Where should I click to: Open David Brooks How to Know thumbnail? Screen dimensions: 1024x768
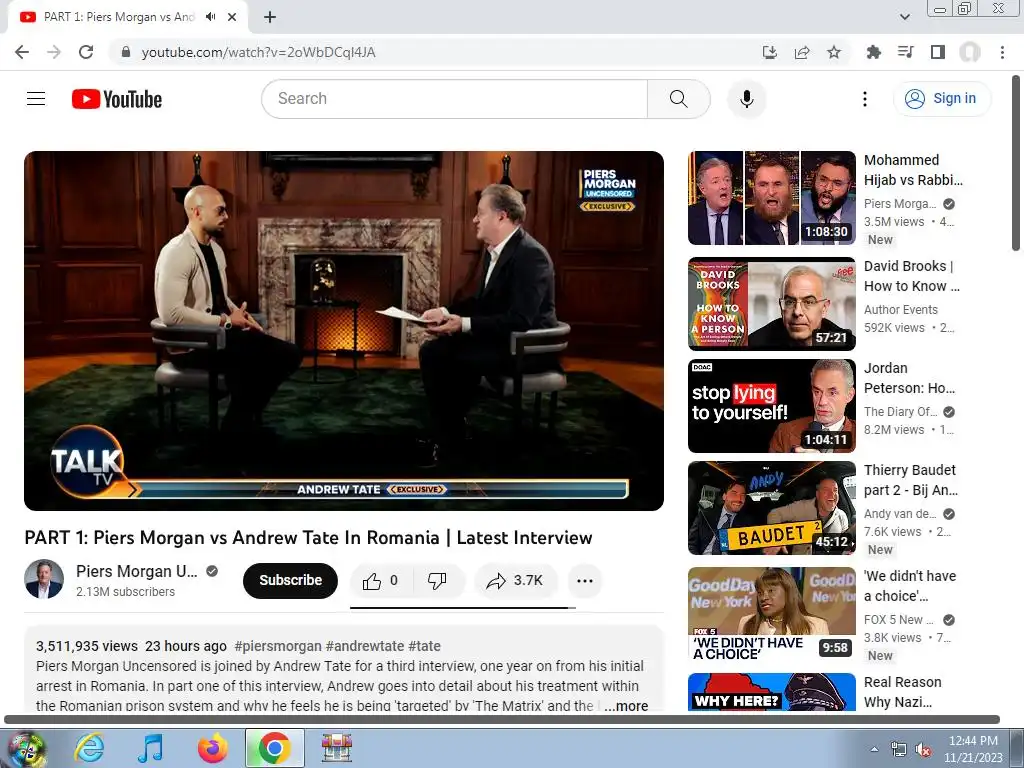[x=772, y=304]
